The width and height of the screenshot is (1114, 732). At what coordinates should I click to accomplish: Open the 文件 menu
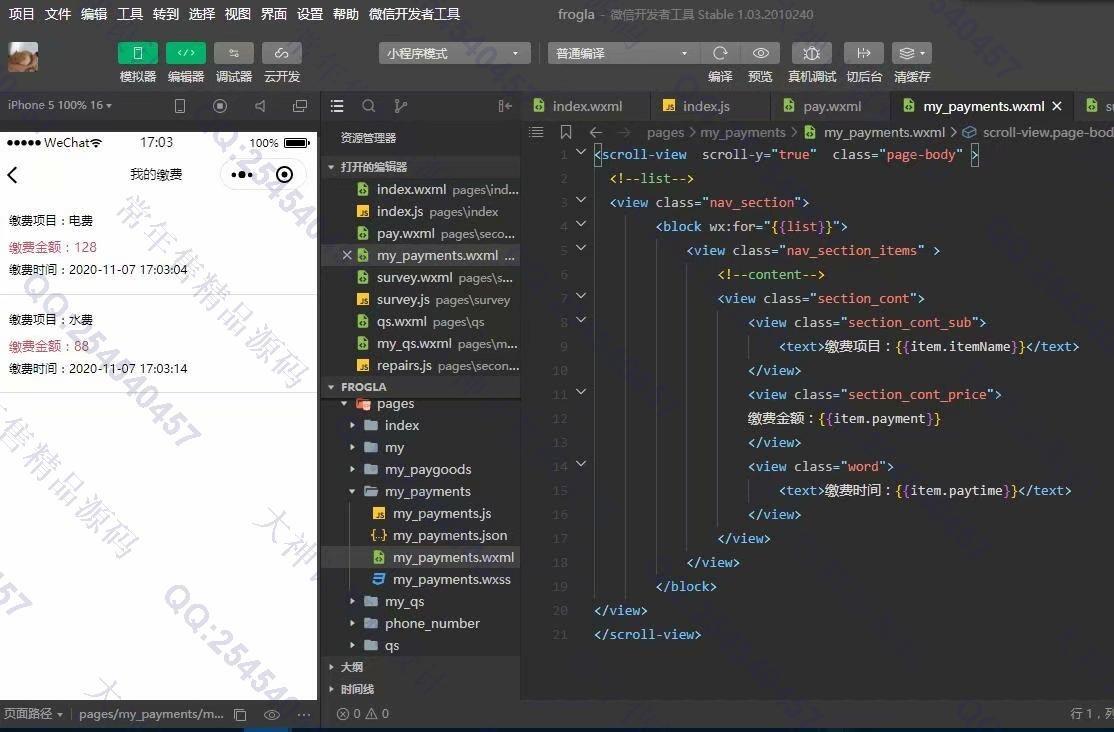click(x=58, y=14)
